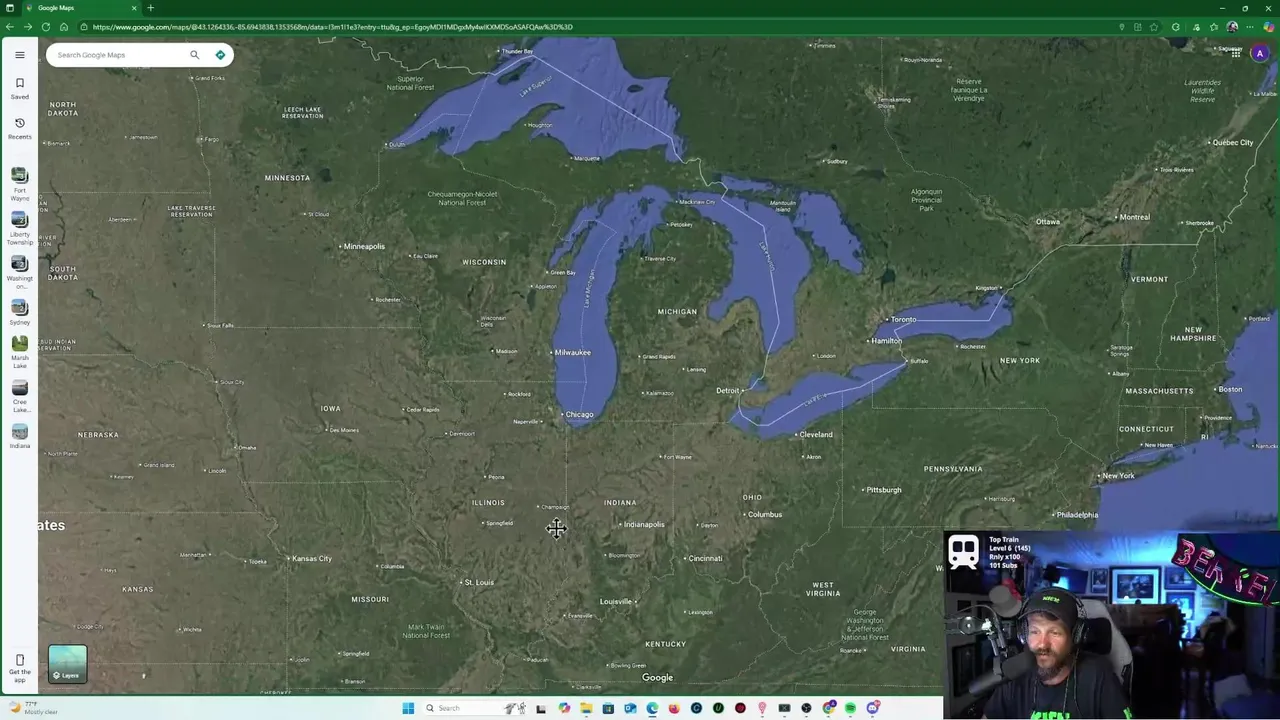Image resolution: width=1280 pixels, height=720 pixels.
Task: Click the Kansas City label
Action: click(x=312, y=559)
